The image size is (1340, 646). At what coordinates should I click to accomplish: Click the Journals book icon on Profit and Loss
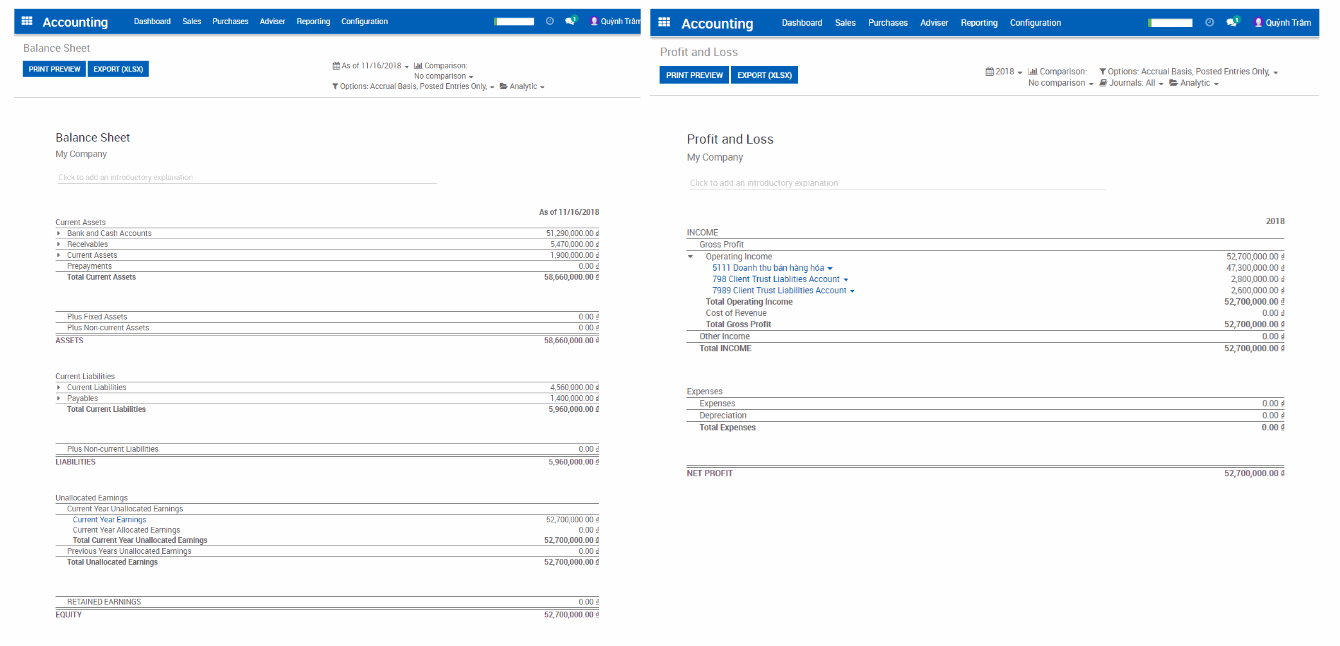(x=1104, y=83)
